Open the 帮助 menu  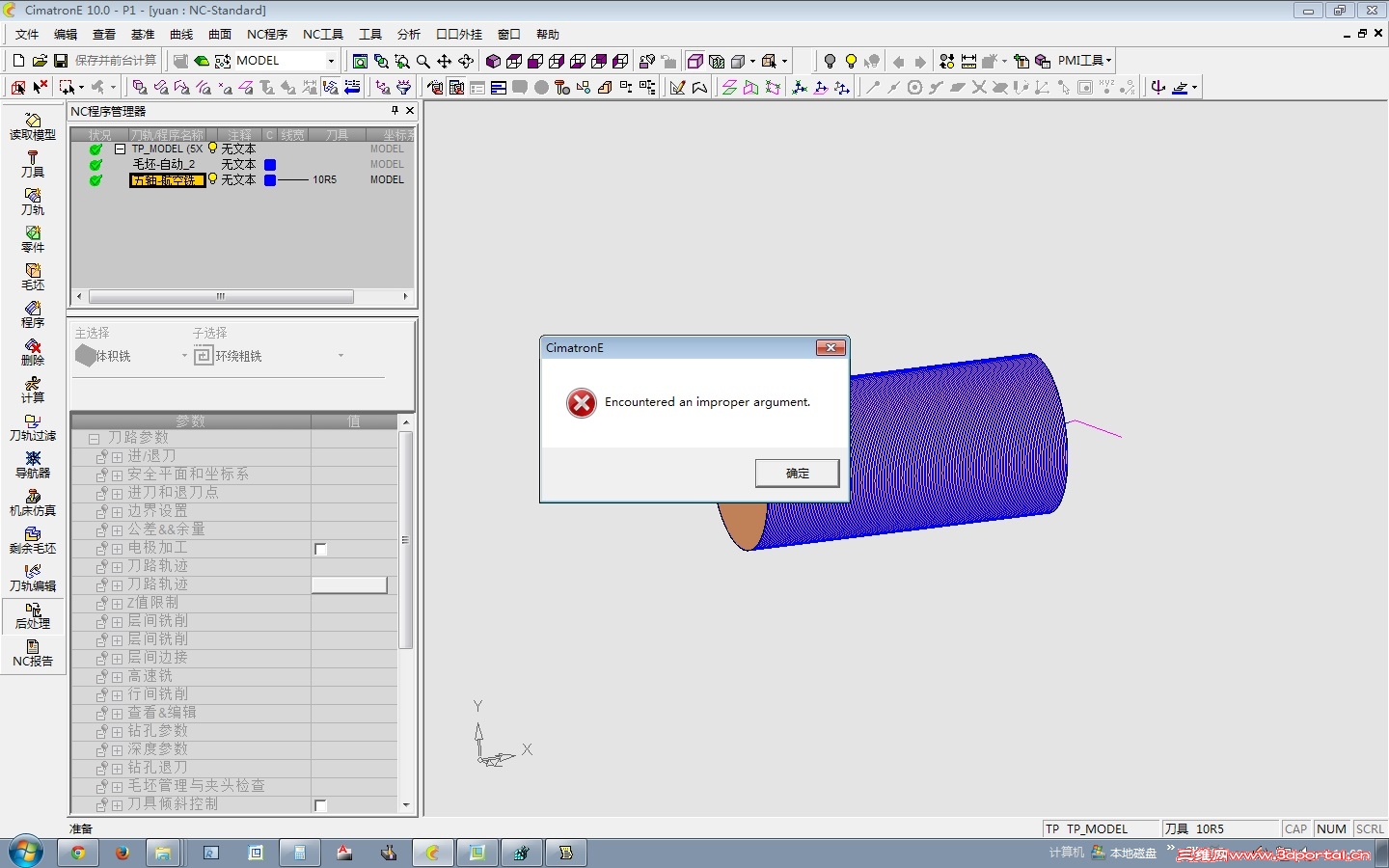coord(548,34)
